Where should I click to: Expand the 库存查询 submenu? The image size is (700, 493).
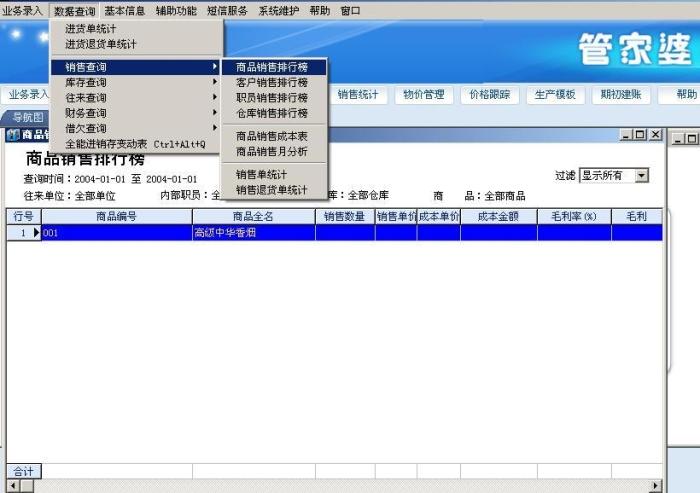coord(86,83)
